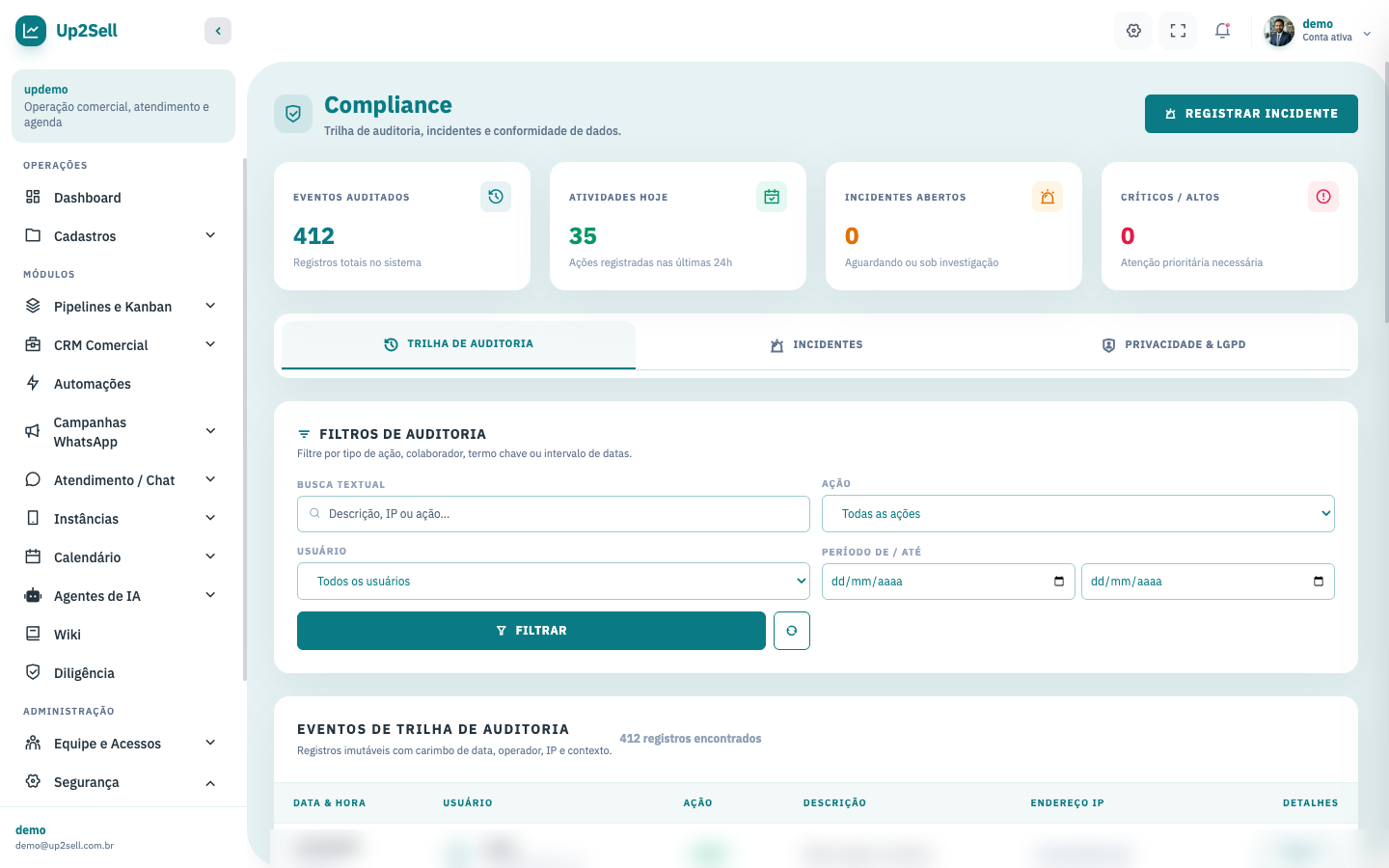
Task: Click the Atividades Hoje calendar icon
Action: point(772,197)
